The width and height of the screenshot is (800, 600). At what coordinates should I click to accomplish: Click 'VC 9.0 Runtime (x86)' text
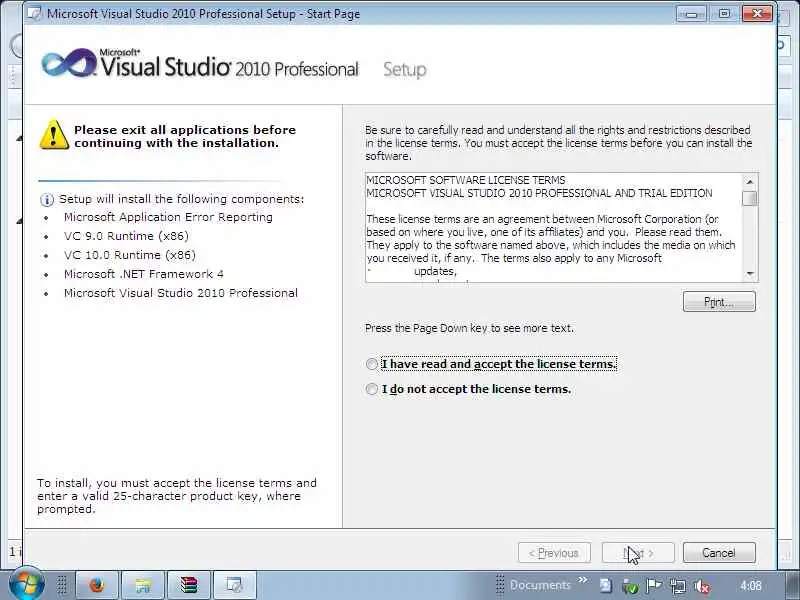coord(127,236)
